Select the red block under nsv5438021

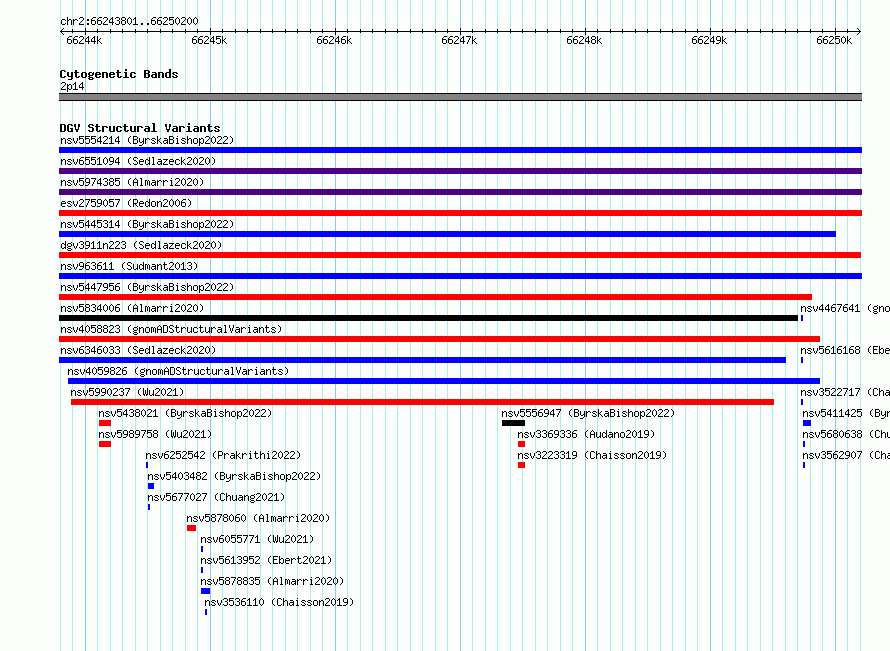(x=105, y=423)
